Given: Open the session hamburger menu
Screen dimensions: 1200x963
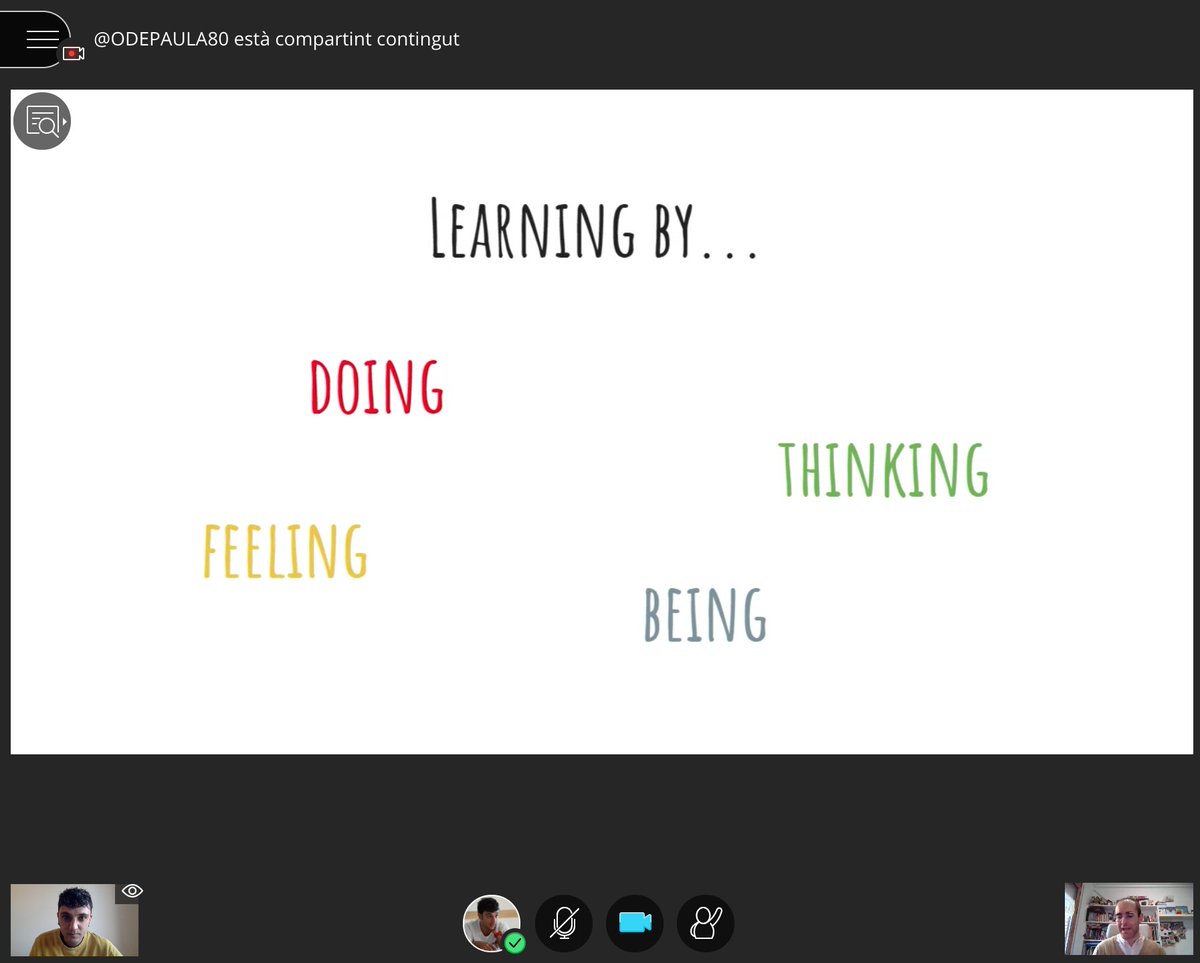Looking at the screenshot, I should click(x=42, y=39).
